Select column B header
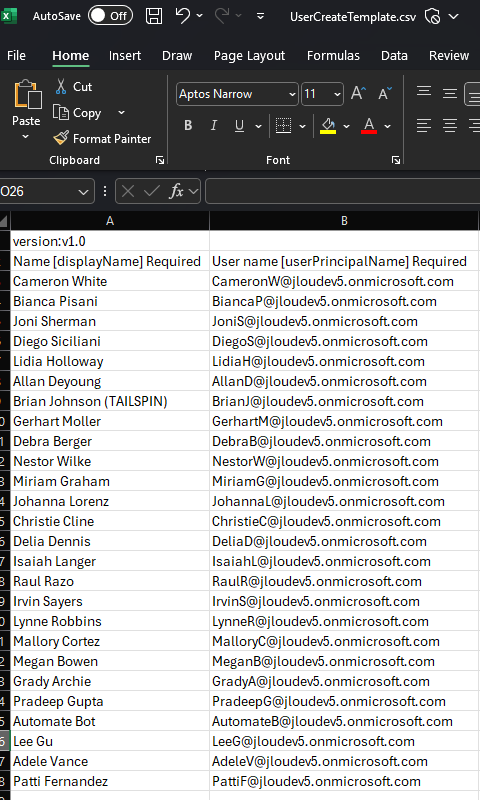This screenshot has height=800, width=480. [x=344, y=221]
